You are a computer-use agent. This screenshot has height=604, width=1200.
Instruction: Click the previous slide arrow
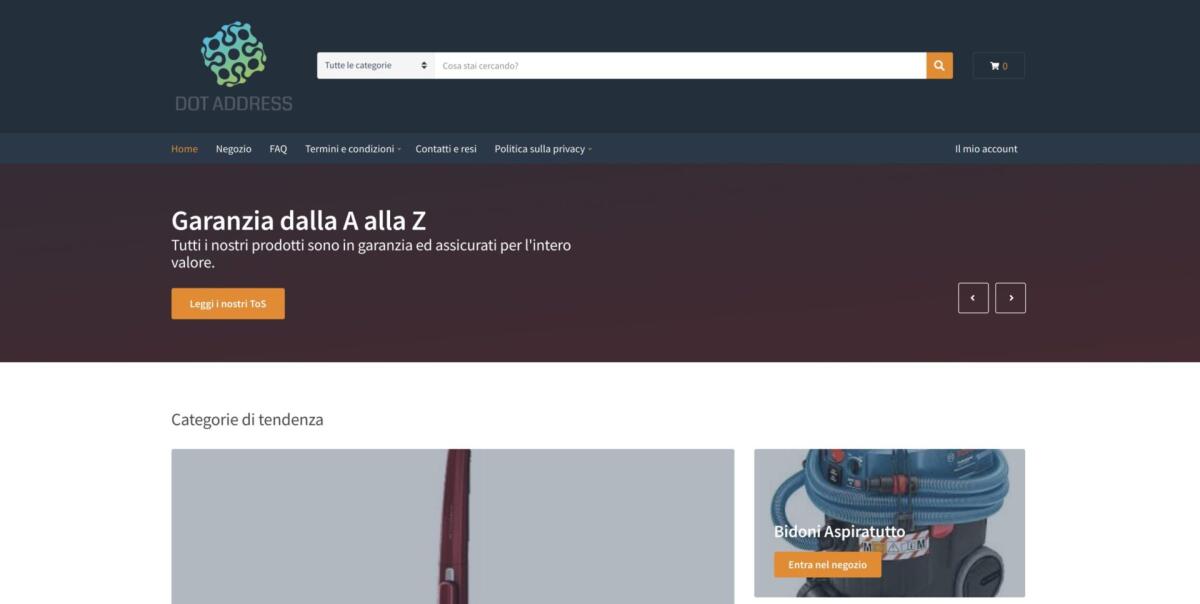pos(973,297)
